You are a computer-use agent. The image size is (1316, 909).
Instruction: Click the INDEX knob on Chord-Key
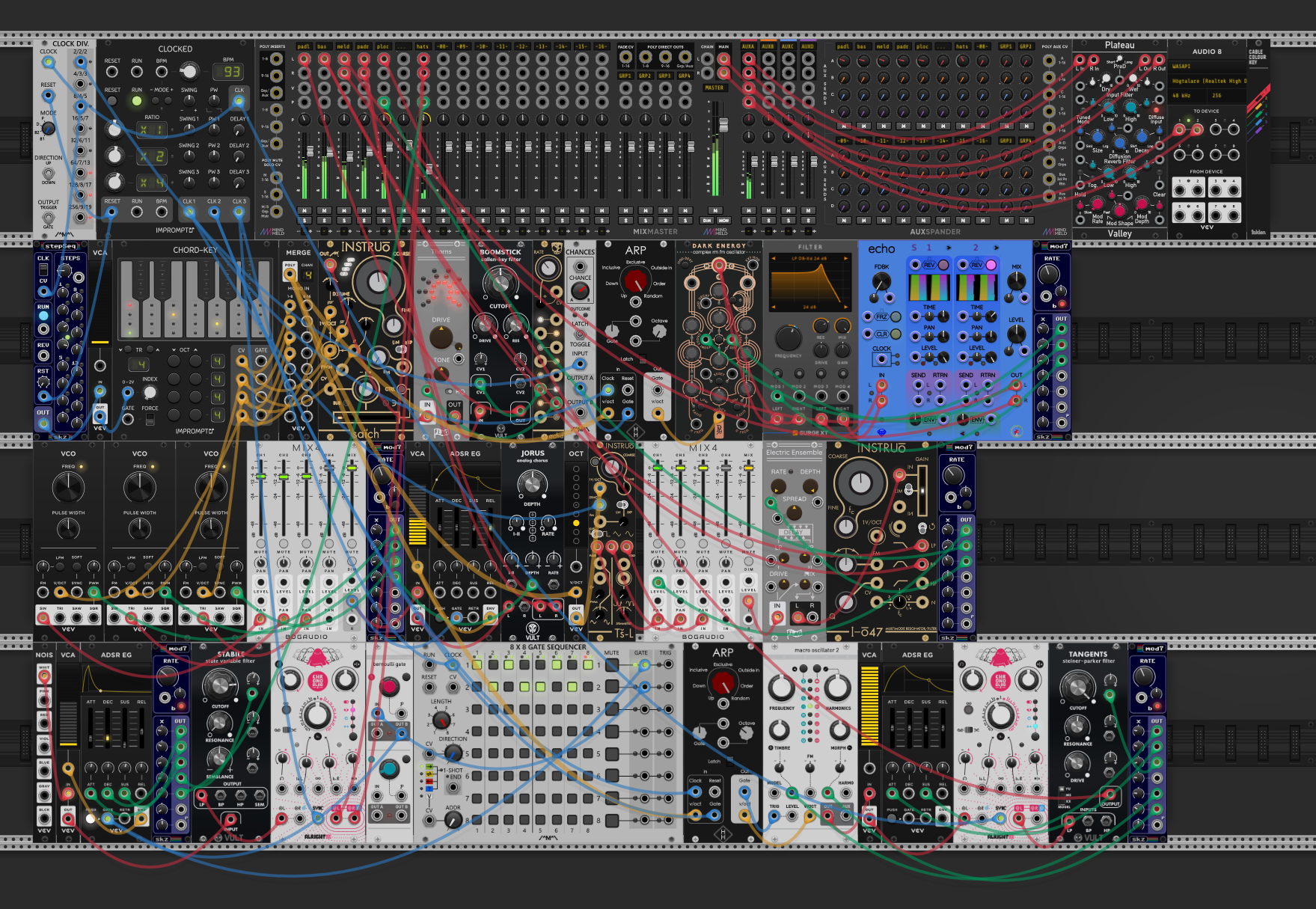coord(150,393)
